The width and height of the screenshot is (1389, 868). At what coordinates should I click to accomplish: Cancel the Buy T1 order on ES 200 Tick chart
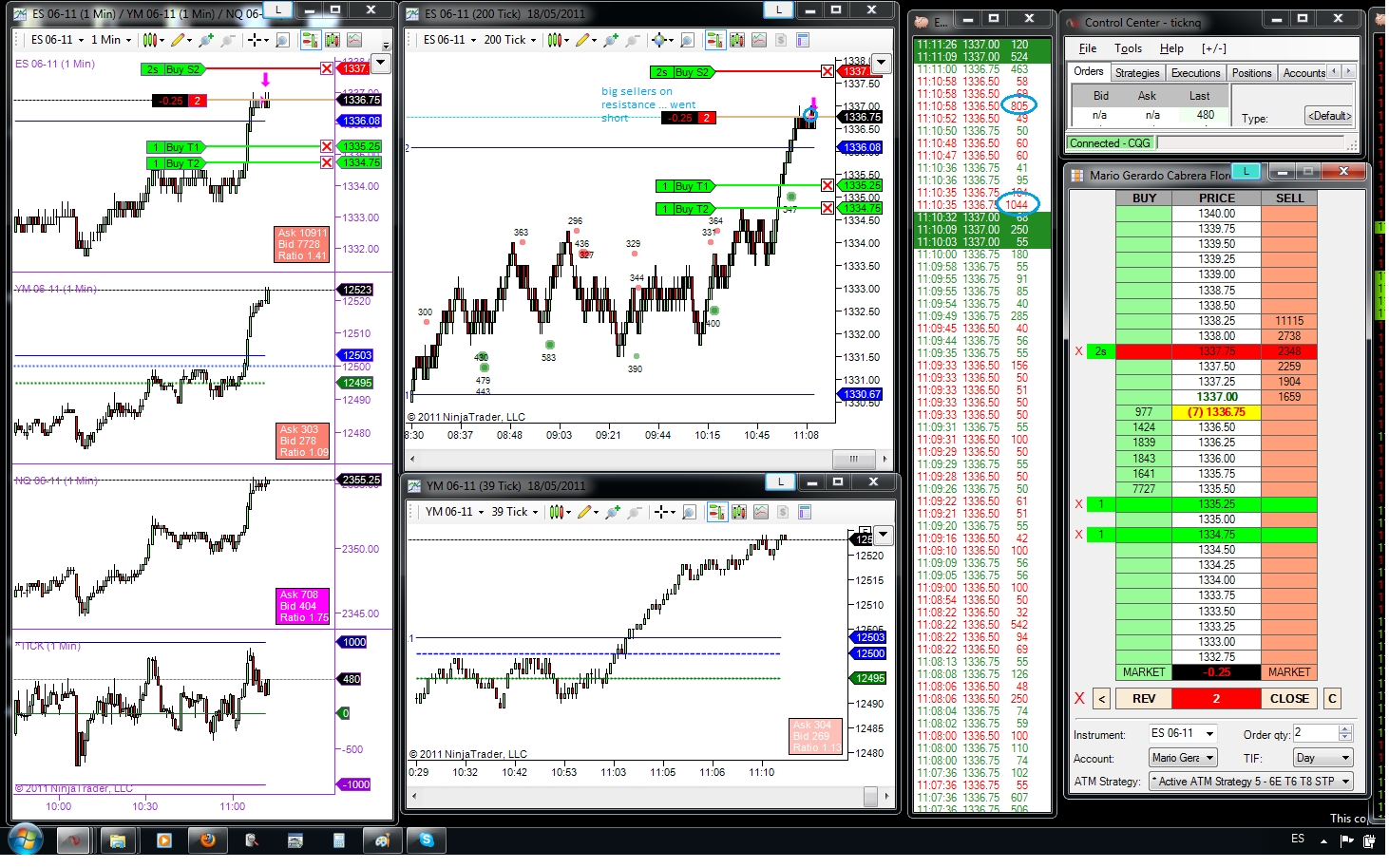pos(828,186)
